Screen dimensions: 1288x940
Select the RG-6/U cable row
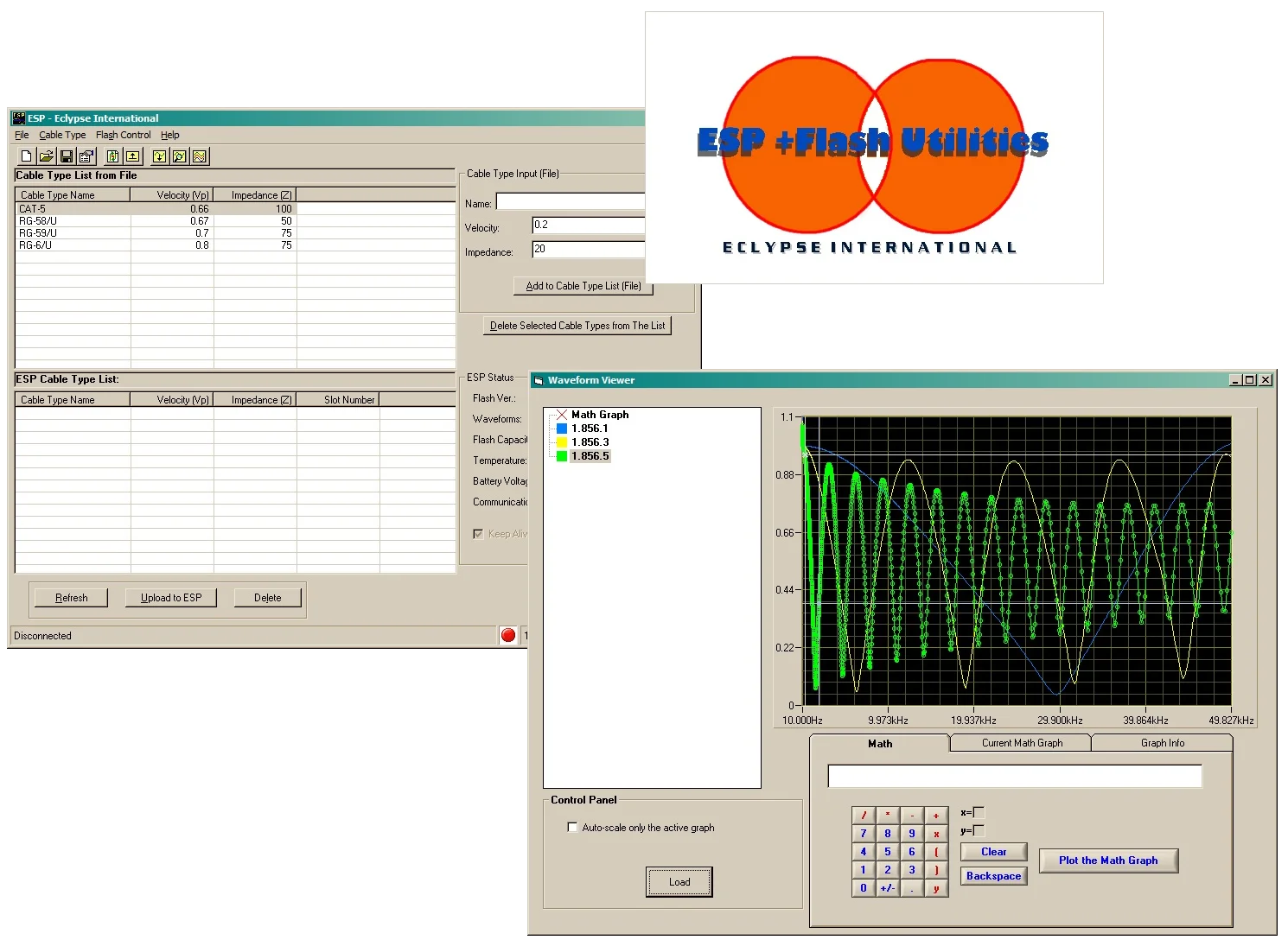(x=235, y=245)
